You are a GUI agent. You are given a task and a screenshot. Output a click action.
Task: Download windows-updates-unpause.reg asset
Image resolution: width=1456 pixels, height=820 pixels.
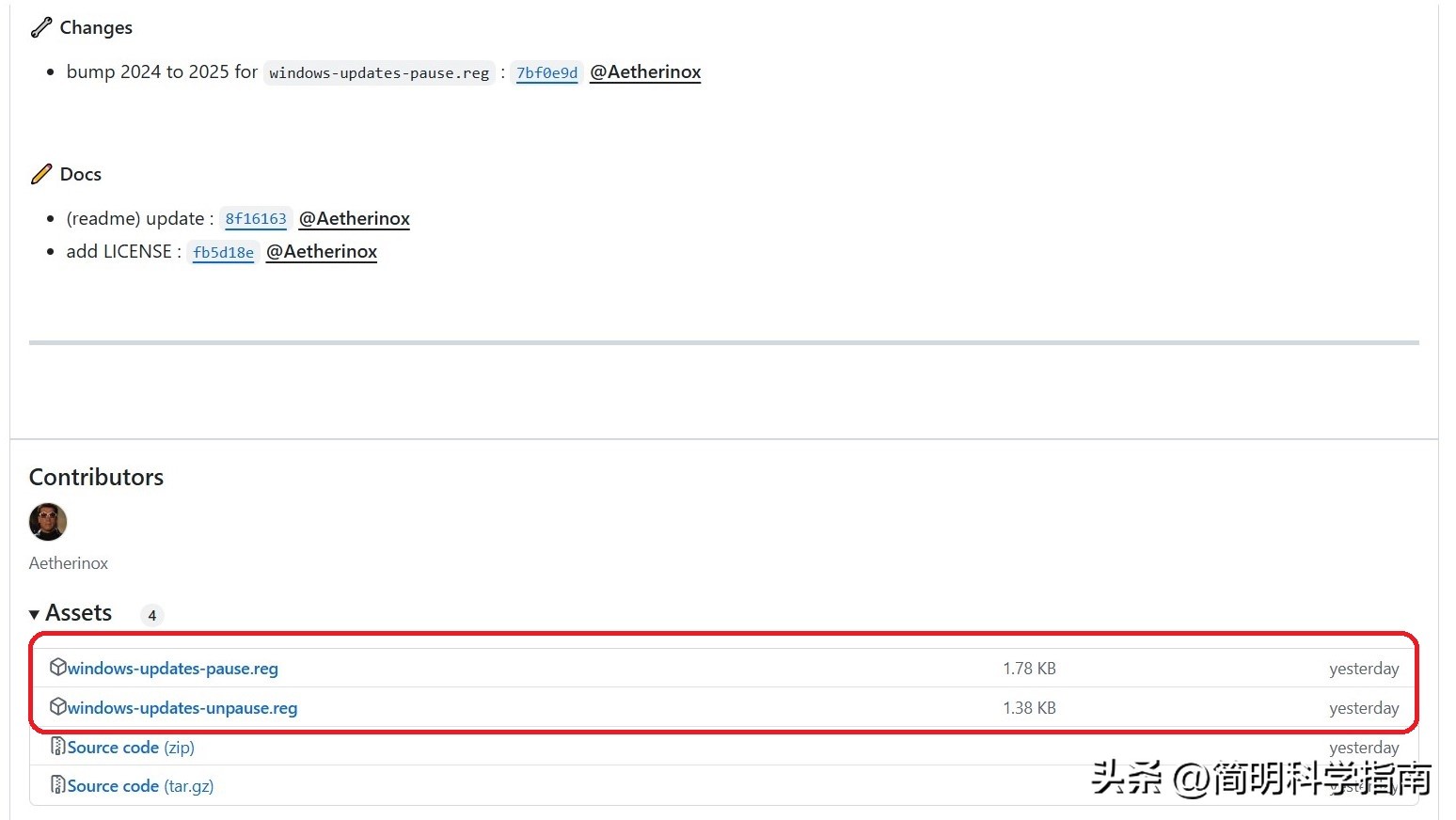point(182,707)
